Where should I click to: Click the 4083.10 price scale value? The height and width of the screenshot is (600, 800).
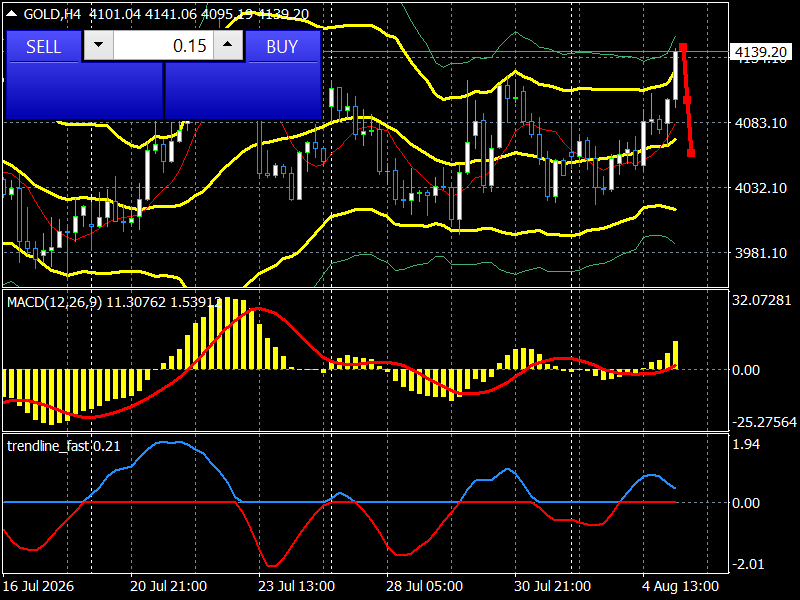[761, 123]
